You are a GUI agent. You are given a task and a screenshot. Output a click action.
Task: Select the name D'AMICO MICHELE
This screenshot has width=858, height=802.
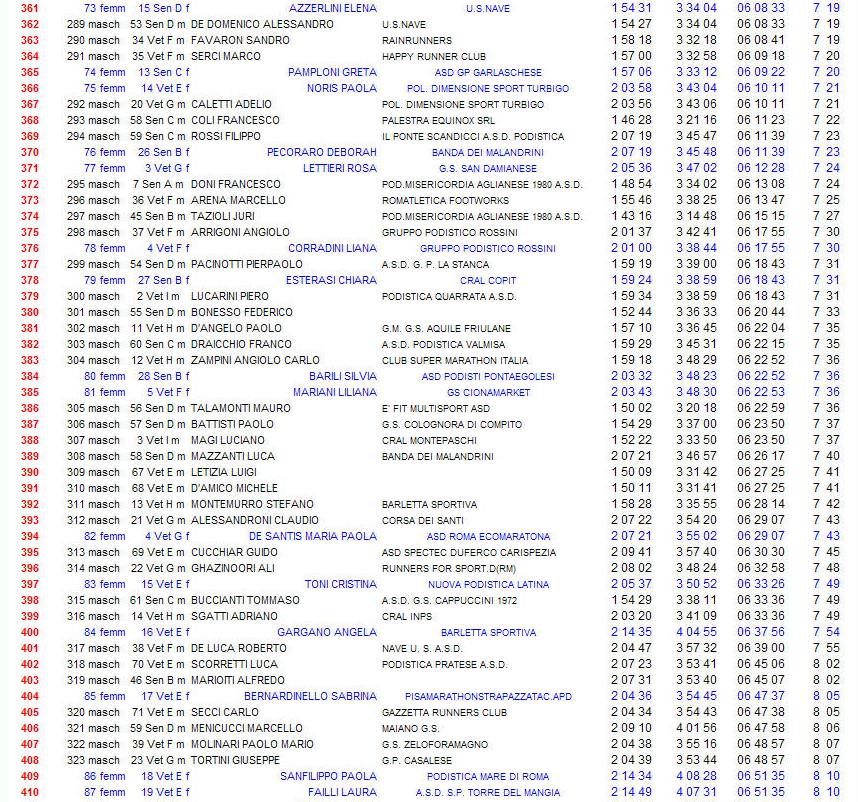[x=234, y=488]
